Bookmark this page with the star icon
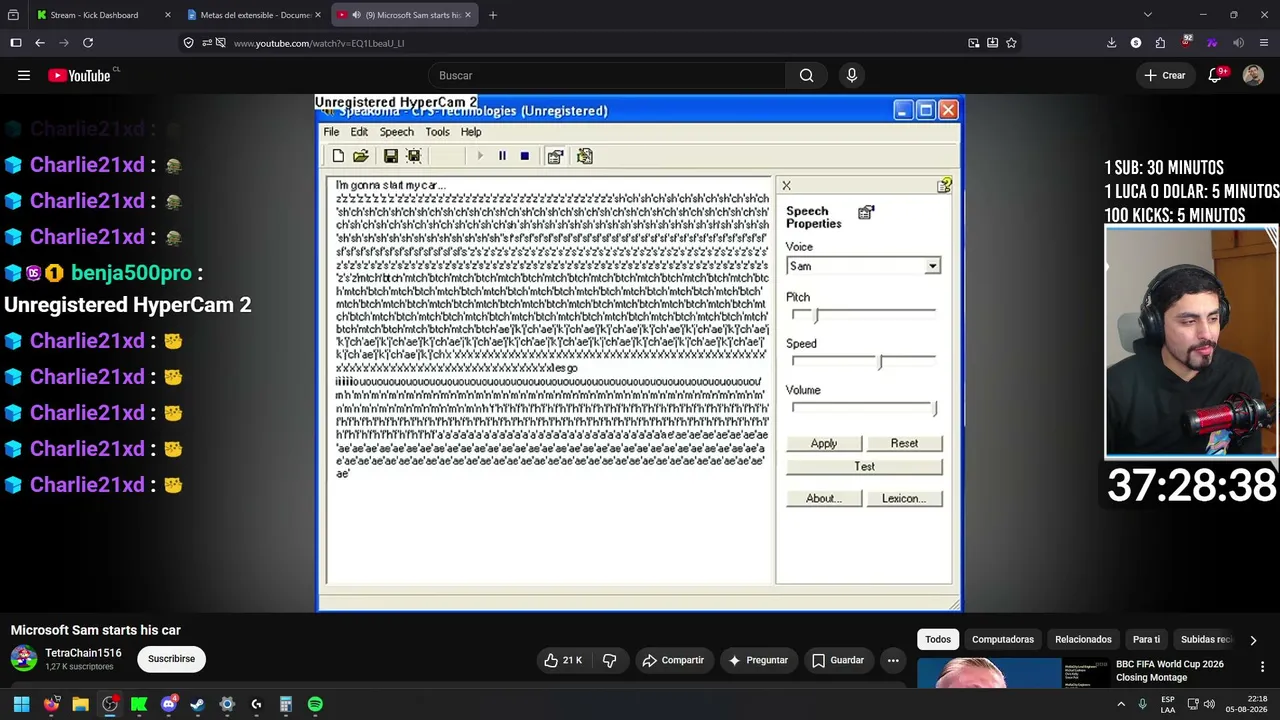Screen dimensions: 1280x720 [x=1011, y=43]
